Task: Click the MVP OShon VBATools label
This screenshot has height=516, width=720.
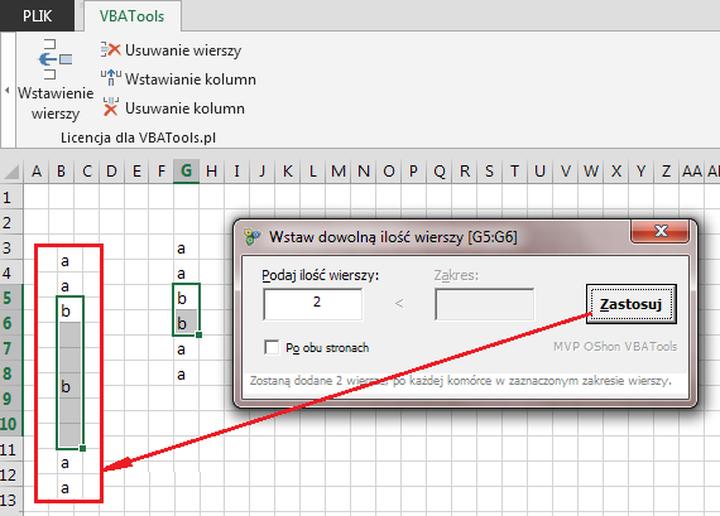Action: click(x=615, y=347)
